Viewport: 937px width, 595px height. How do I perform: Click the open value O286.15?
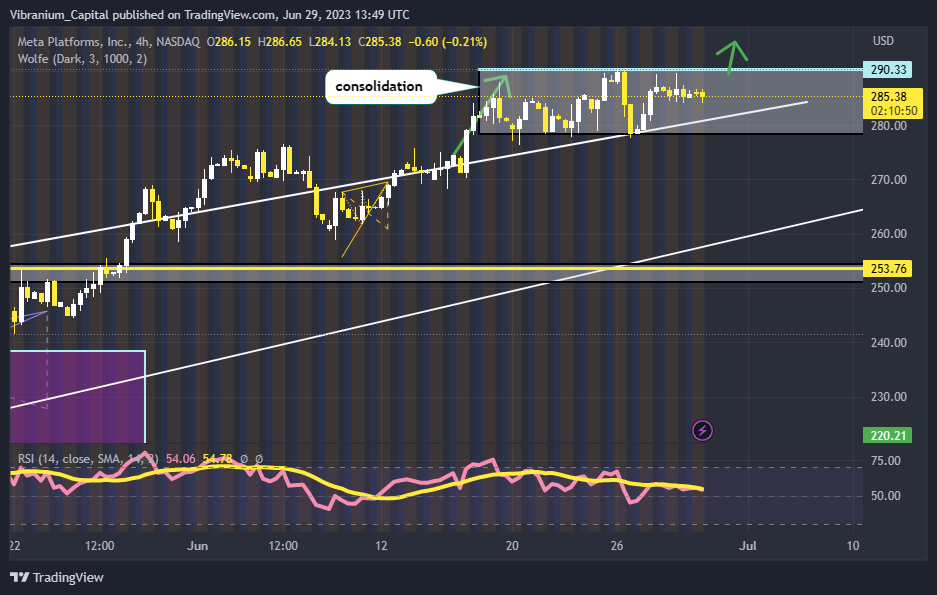pyautogui.click(x=229, y=42)
